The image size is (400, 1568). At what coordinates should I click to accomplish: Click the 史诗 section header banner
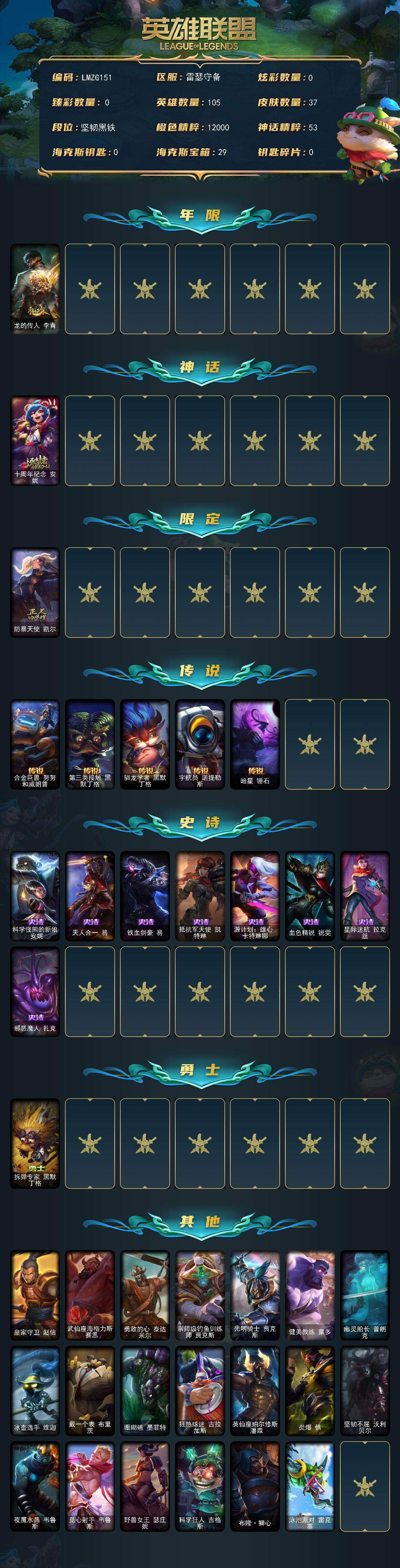point(200,823)
